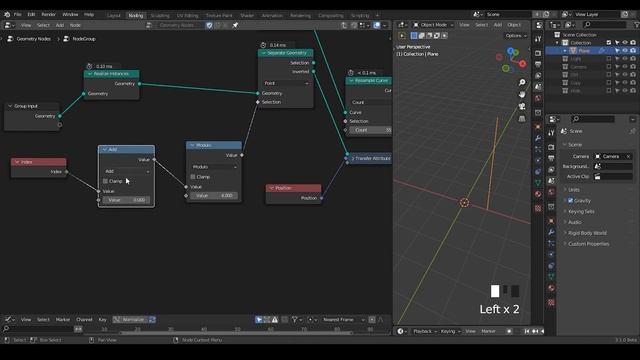Open the View Layer browse icon in the top bar

[566, 14]
